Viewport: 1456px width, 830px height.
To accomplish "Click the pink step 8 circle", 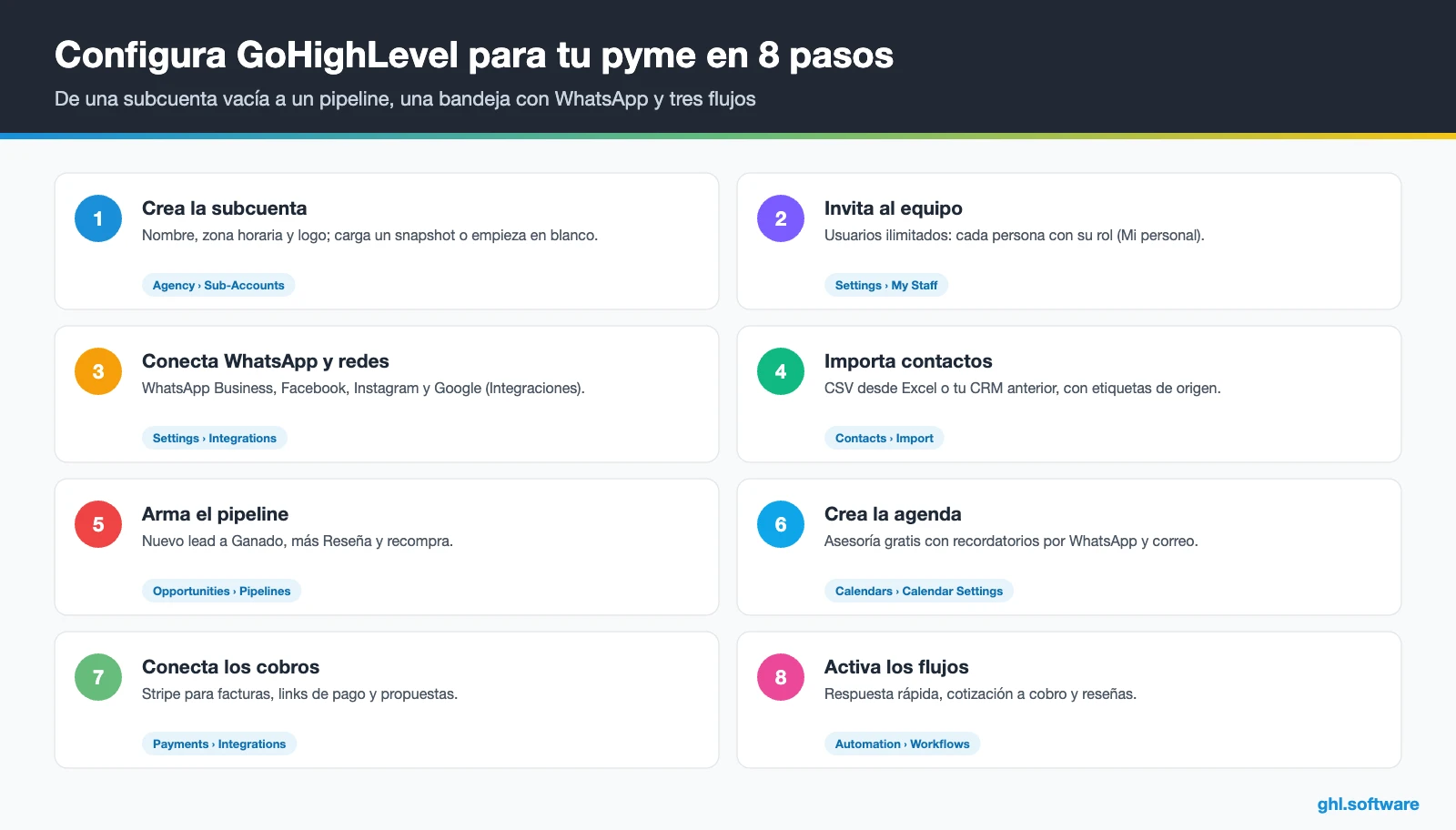I will 781,677.
